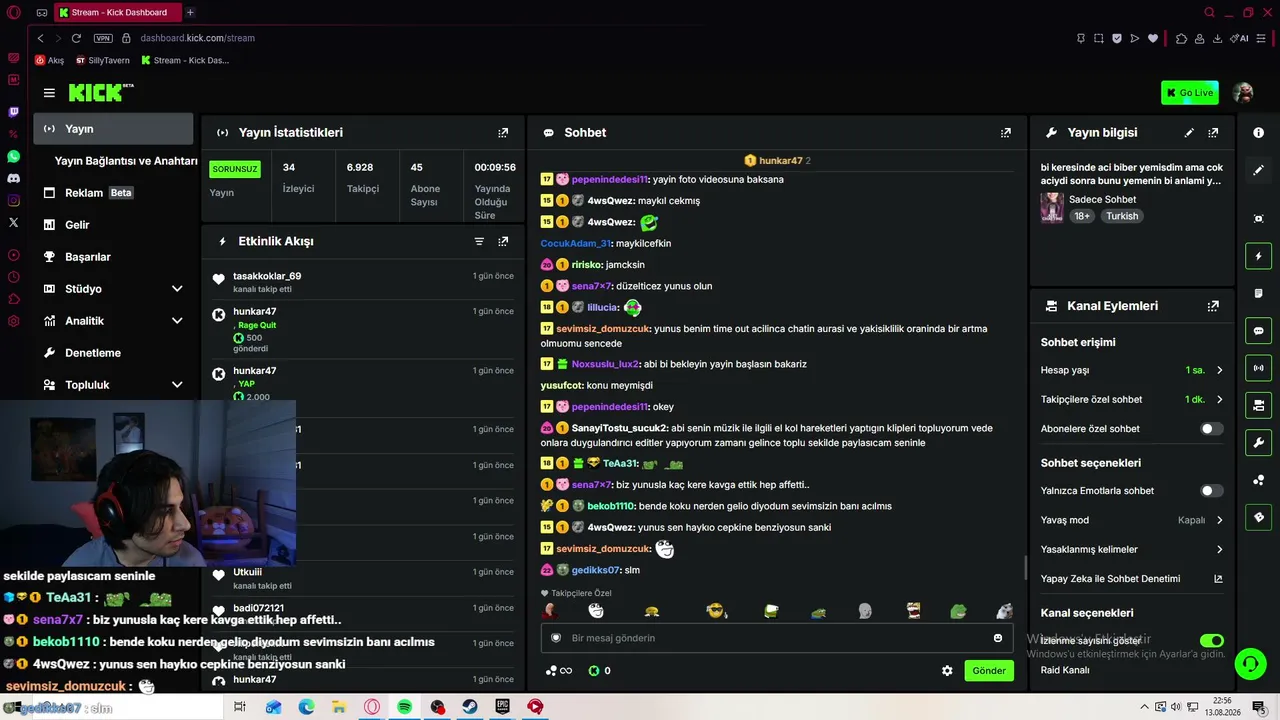1280x720 pixels.
Task: Open Denetleme sidebar item
Action: point(113,353)
